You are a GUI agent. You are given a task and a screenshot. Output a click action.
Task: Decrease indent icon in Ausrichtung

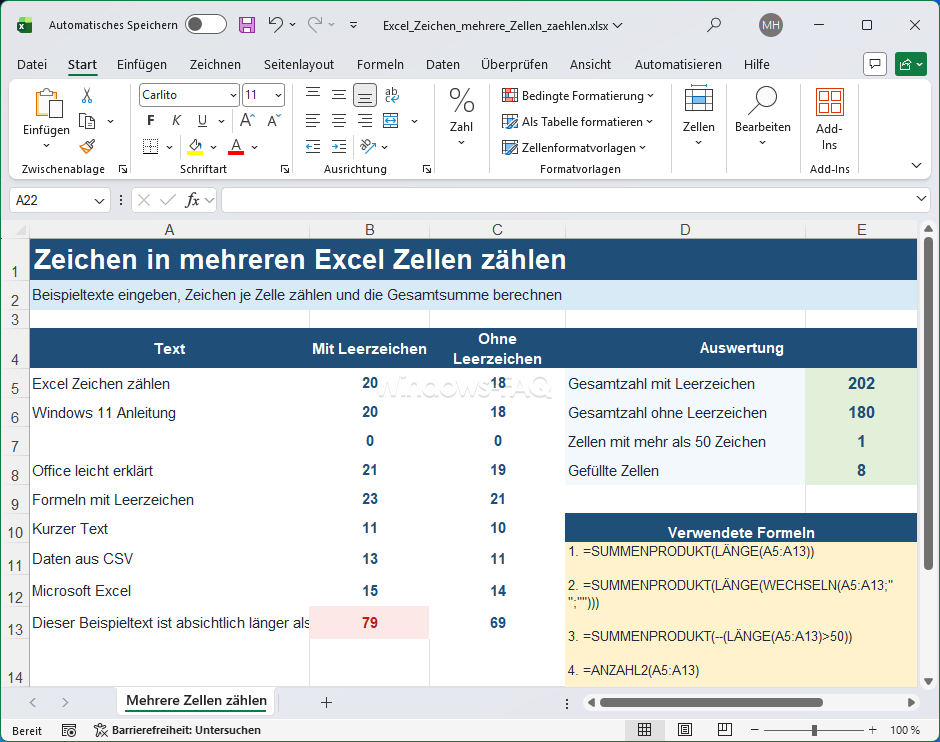tap(313, 146)
